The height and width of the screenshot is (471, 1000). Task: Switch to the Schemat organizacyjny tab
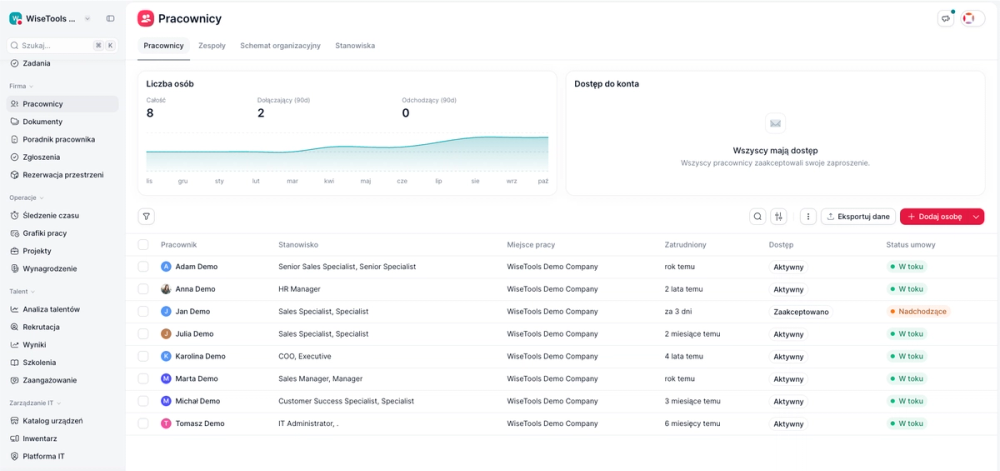(x=280, y=46)
